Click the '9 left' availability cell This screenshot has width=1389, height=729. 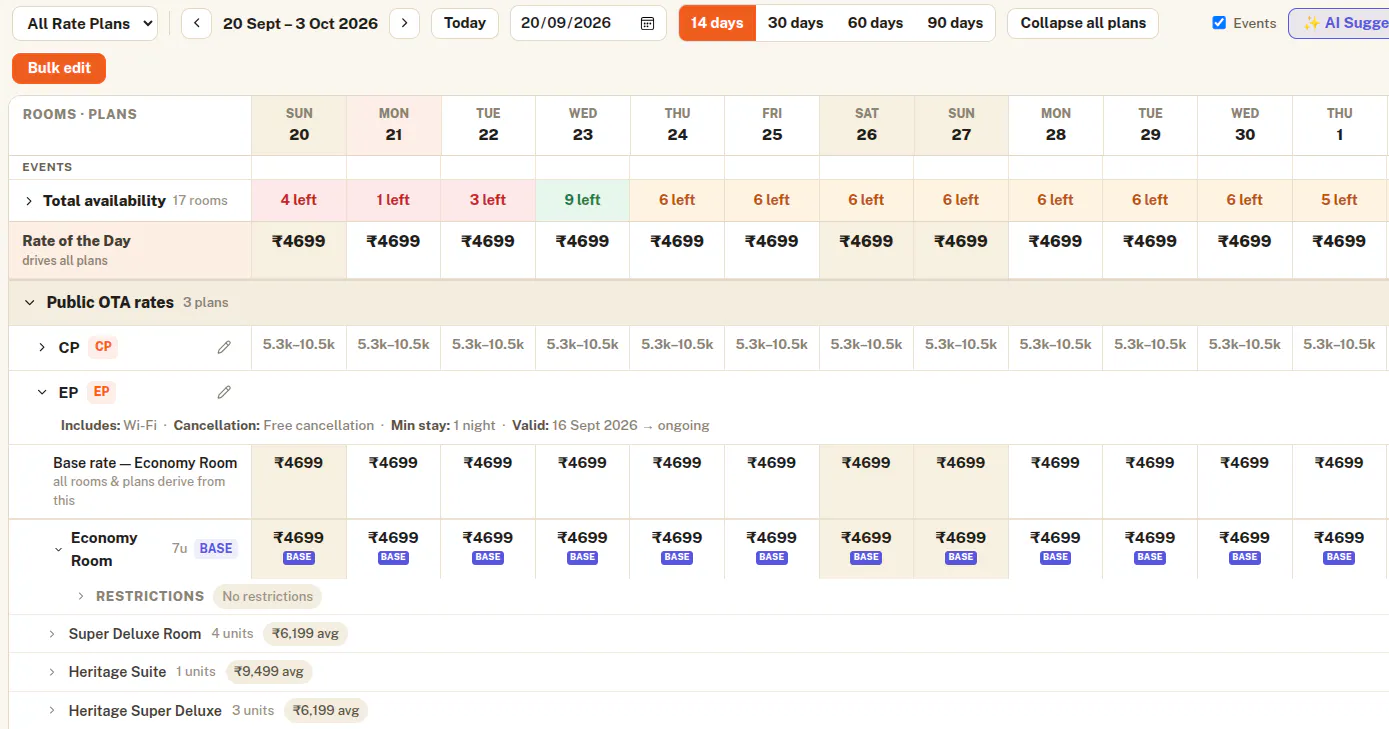[x=583, y=200]
